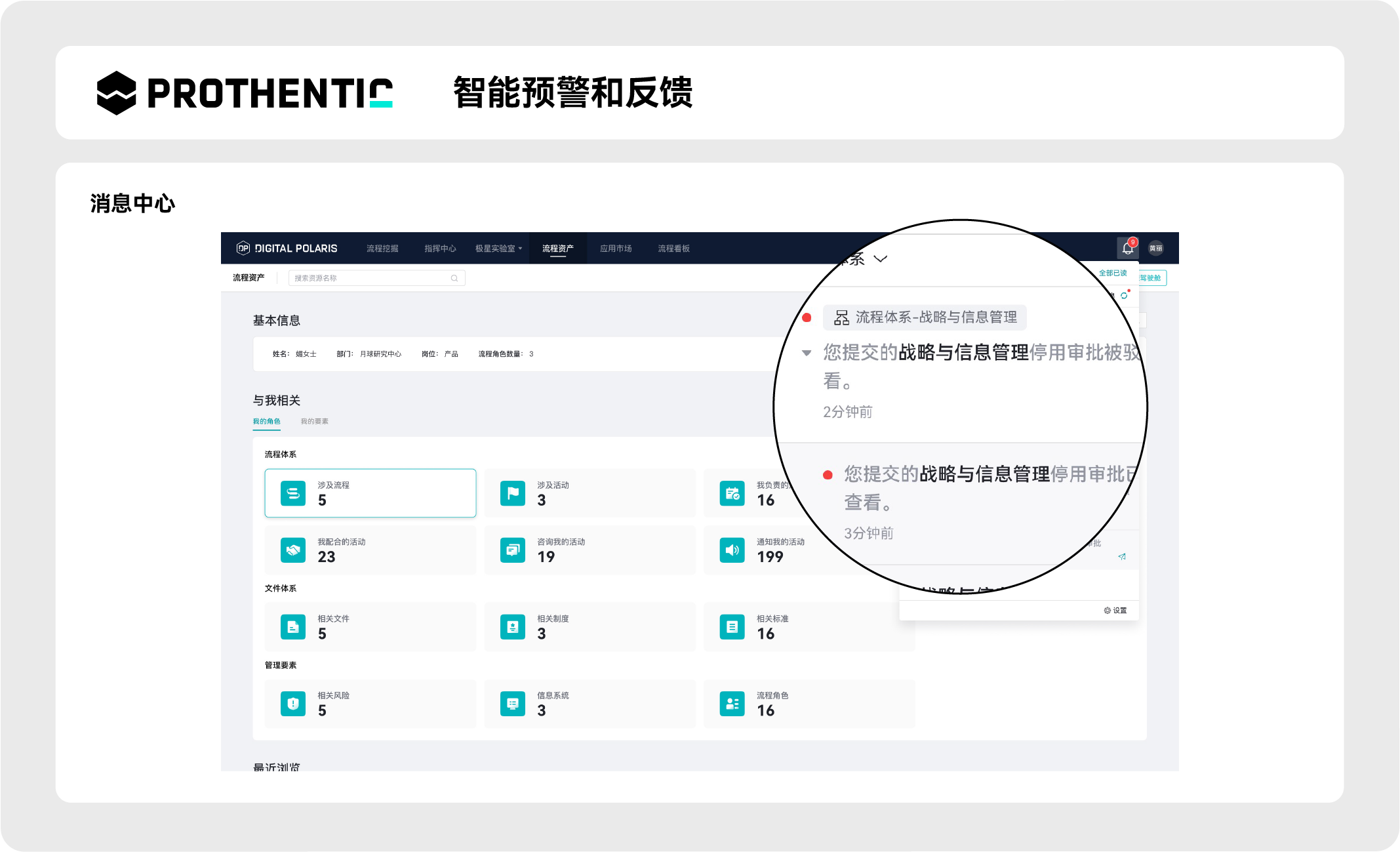Viewport: 1400px width, 852px height.
Task: Open the notification bell with badge 9
Action: (1128, 248)
